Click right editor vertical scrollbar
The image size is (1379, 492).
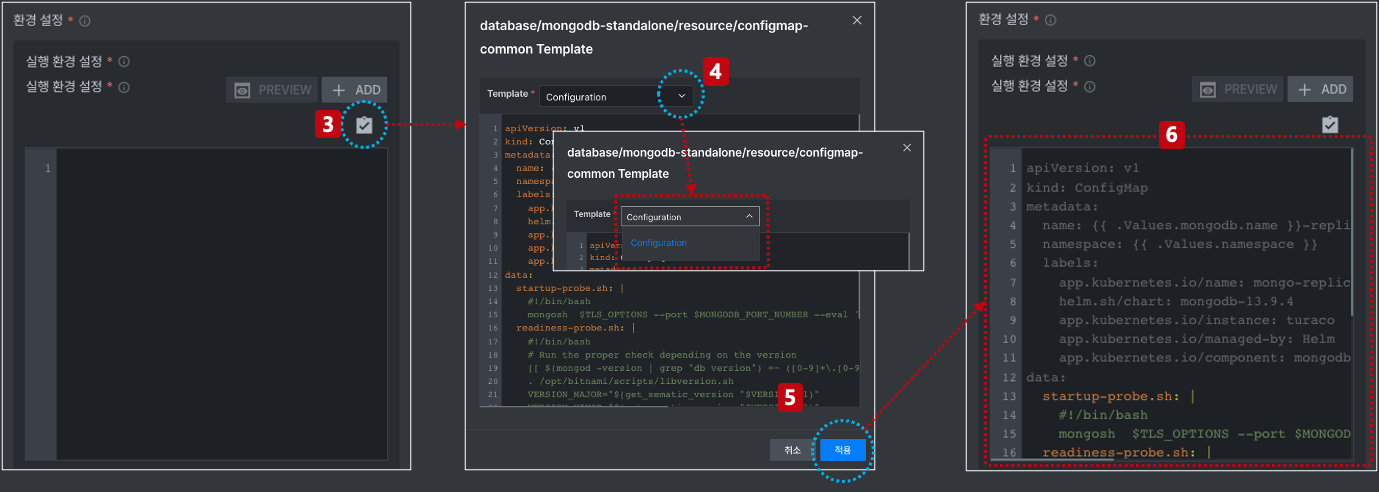point(1352,232)
